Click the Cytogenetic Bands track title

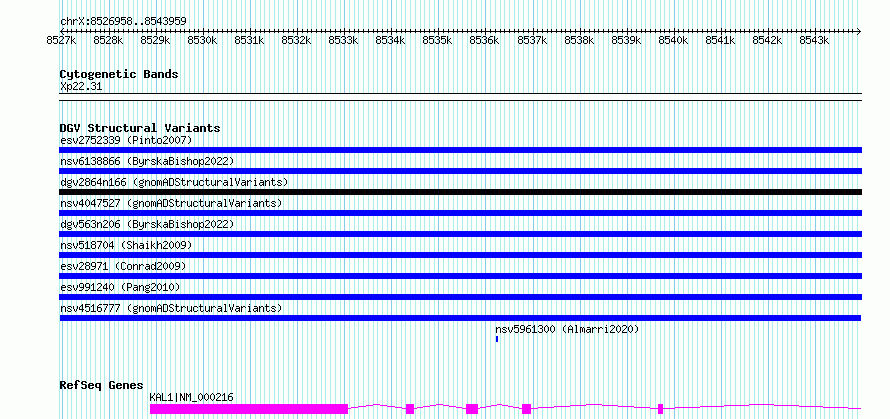119,74
